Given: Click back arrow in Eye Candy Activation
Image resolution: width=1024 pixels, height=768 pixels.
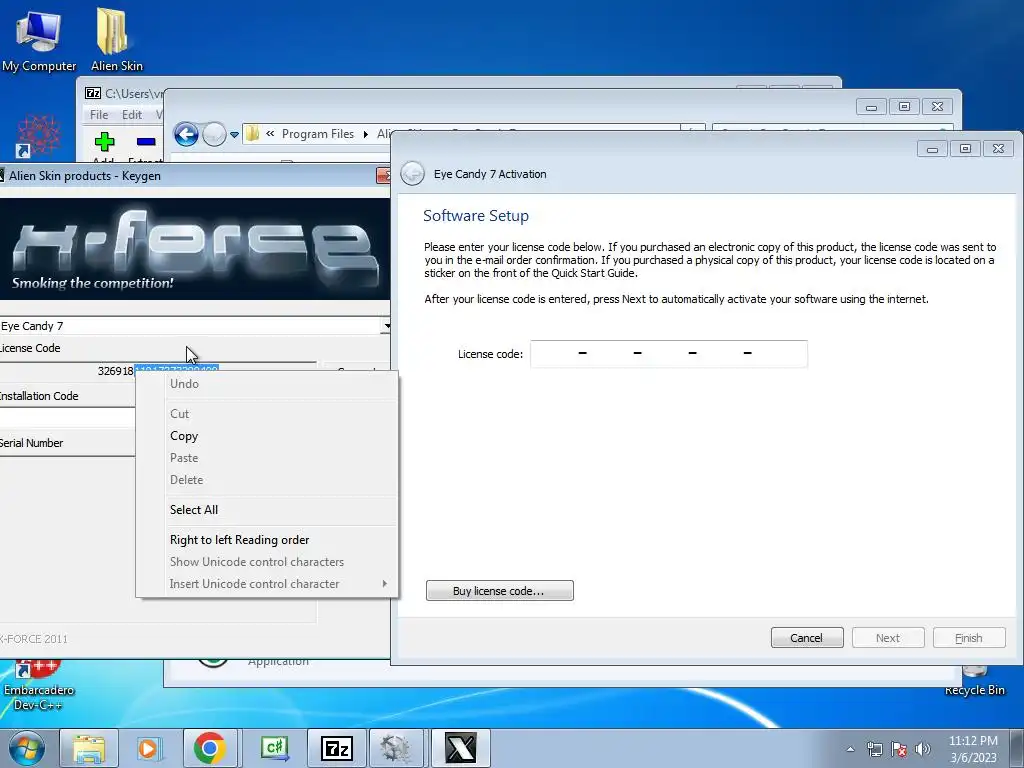Looking at the screenshot, I should click(413, 174).
